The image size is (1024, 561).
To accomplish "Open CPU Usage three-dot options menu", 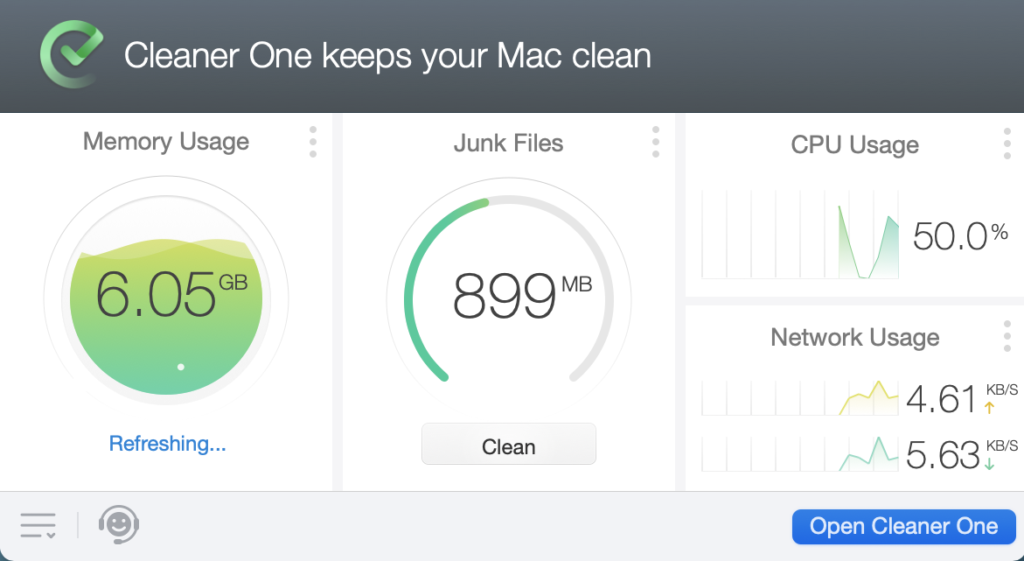I will 1007,143.
